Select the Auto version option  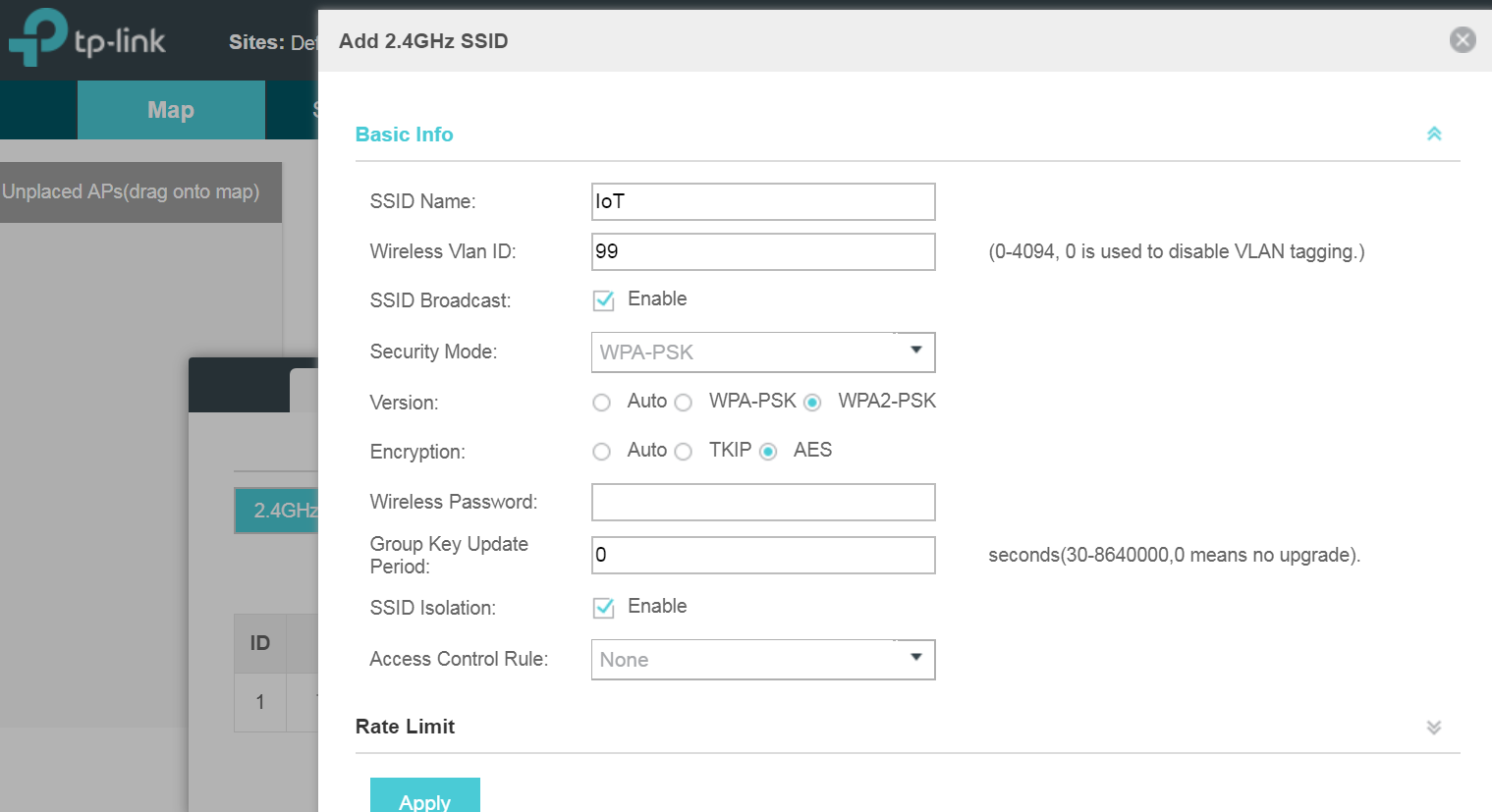coord(601,402)
